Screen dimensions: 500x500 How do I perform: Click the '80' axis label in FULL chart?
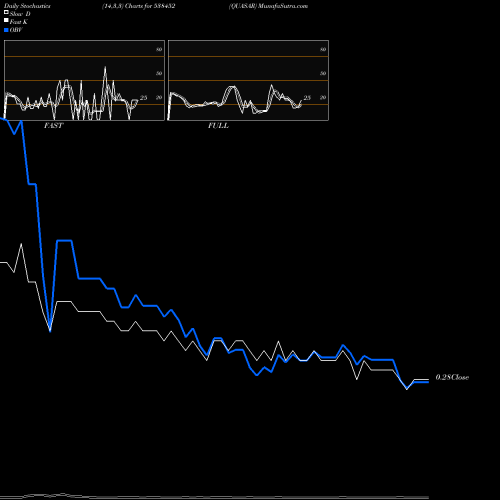[323, 49]
